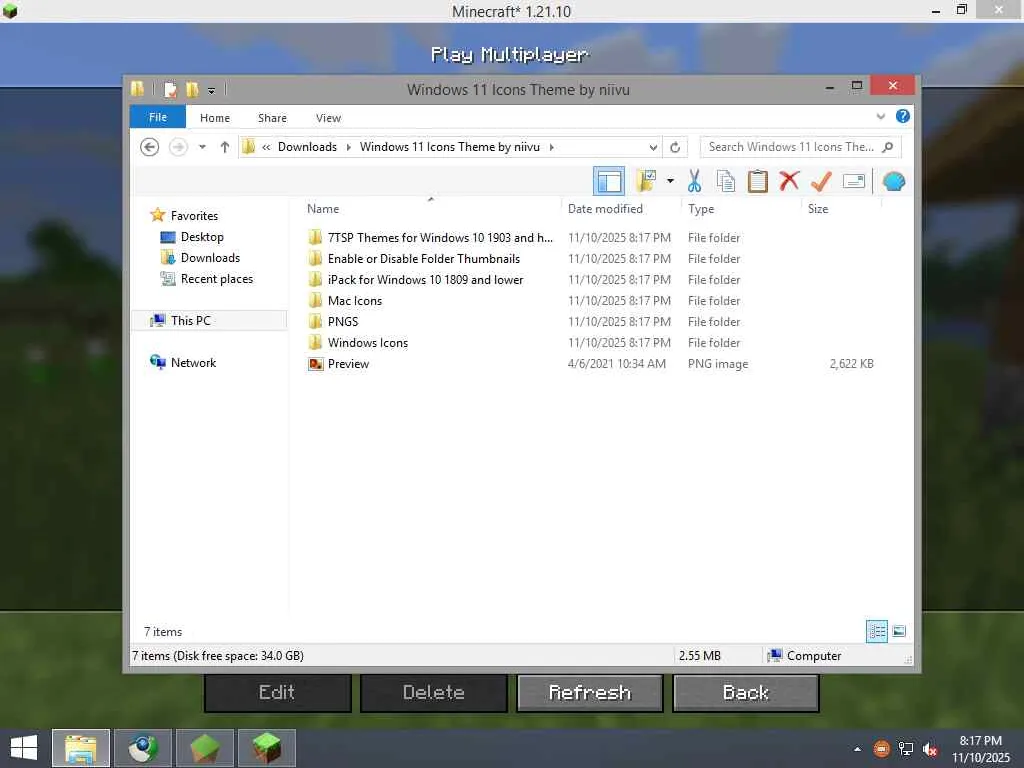Image resolution: width=1024 pixels, height=768 pixels.
Task: Select Desktop in navigation pane
Action: 202,237
